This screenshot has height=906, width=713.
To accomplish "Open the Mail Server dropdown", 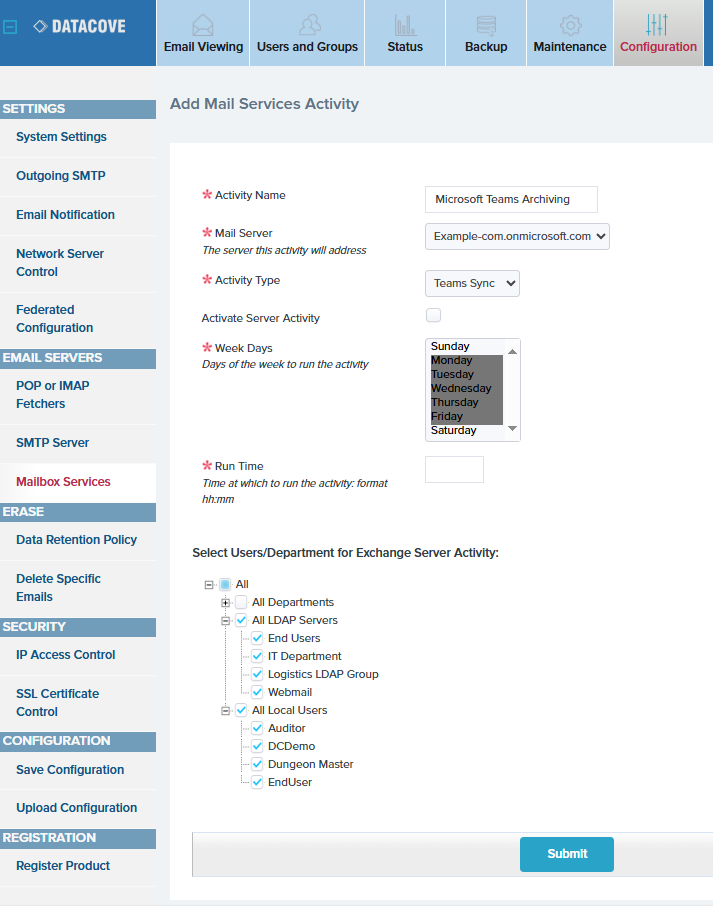I will click(517, 236).
